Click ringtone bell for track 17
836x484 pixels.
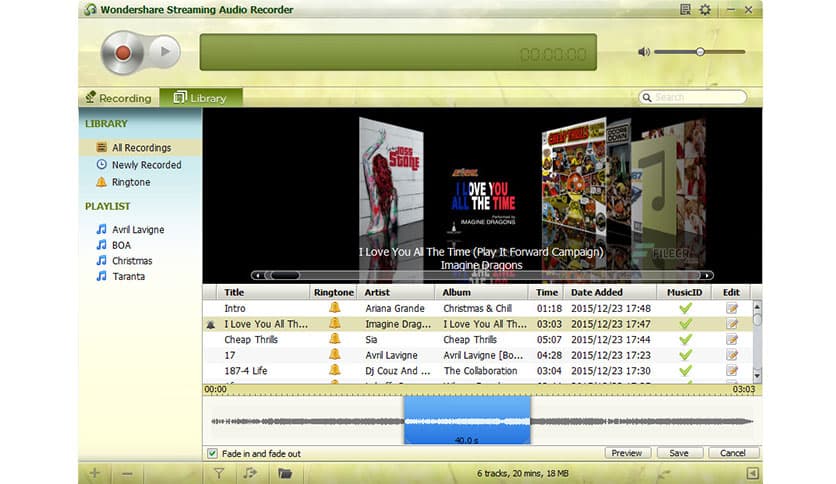pos(334,354)
